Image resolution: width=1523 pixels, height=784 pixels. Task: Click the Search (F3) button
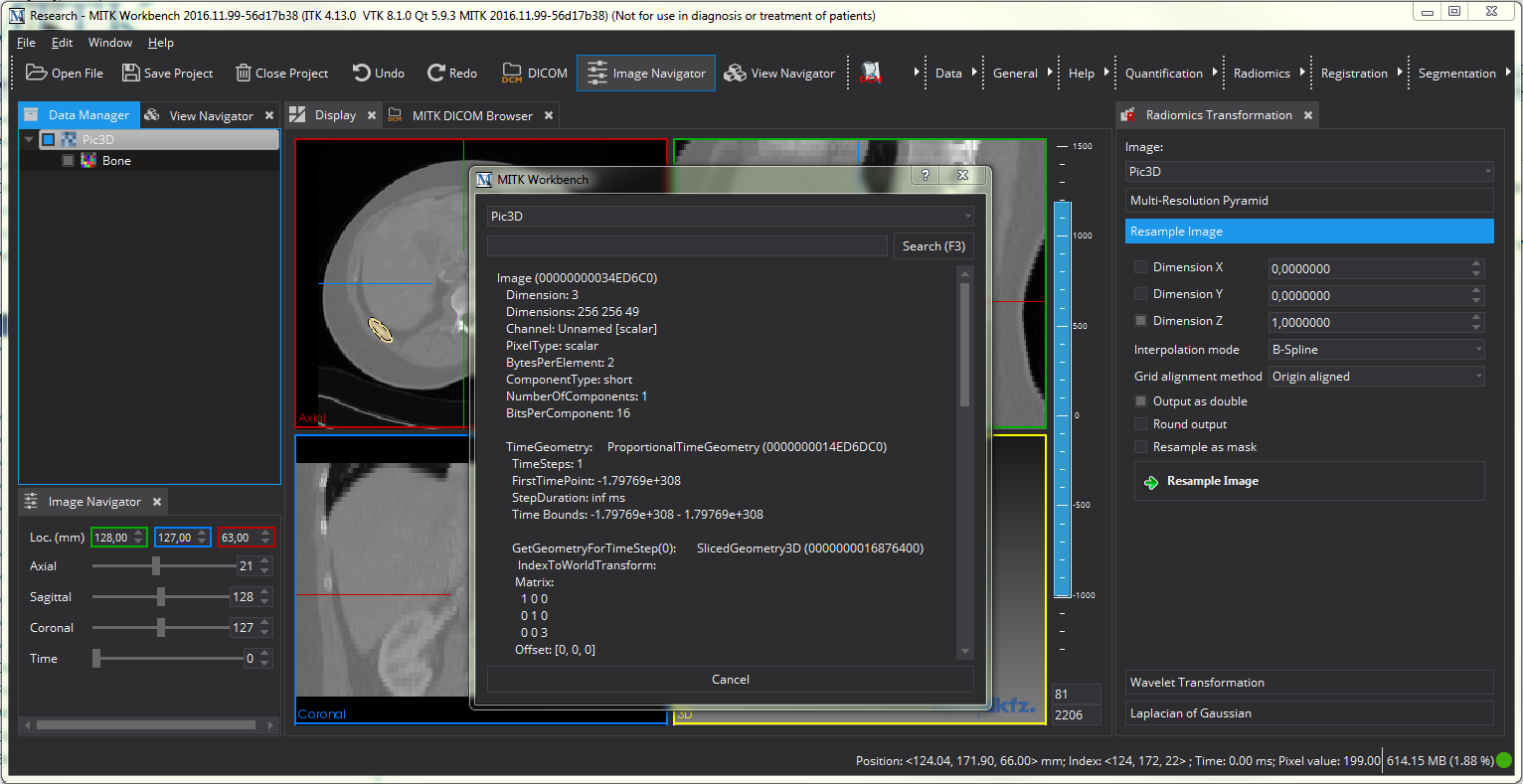coord(933,246)
